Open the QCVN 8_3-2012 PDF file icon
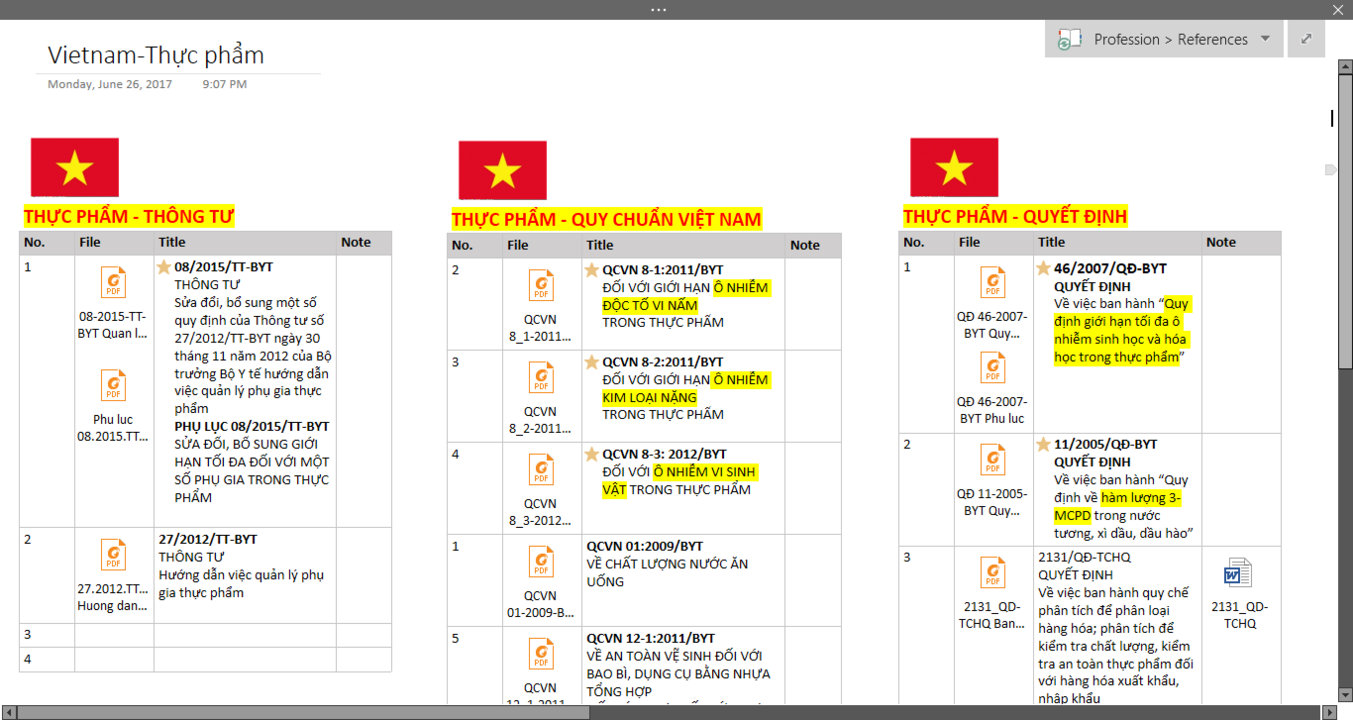This screenshot has width=1353, height=720. [x=541, y=470]
